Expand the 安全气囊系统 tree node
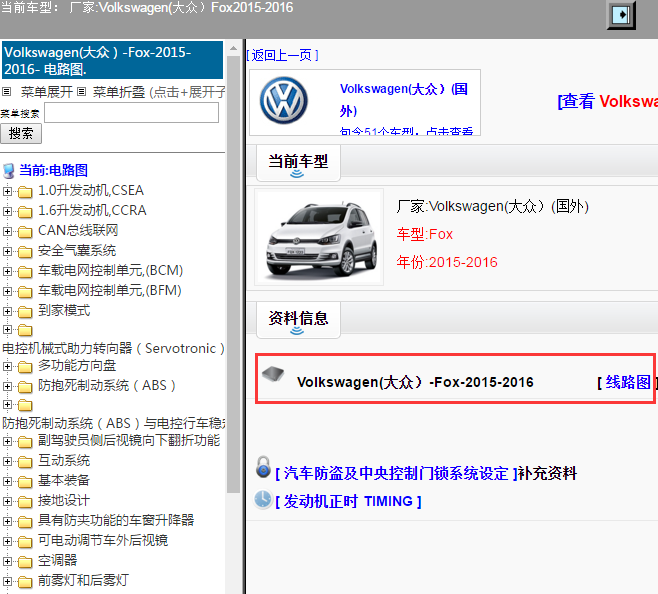 (x=7, y=251)
